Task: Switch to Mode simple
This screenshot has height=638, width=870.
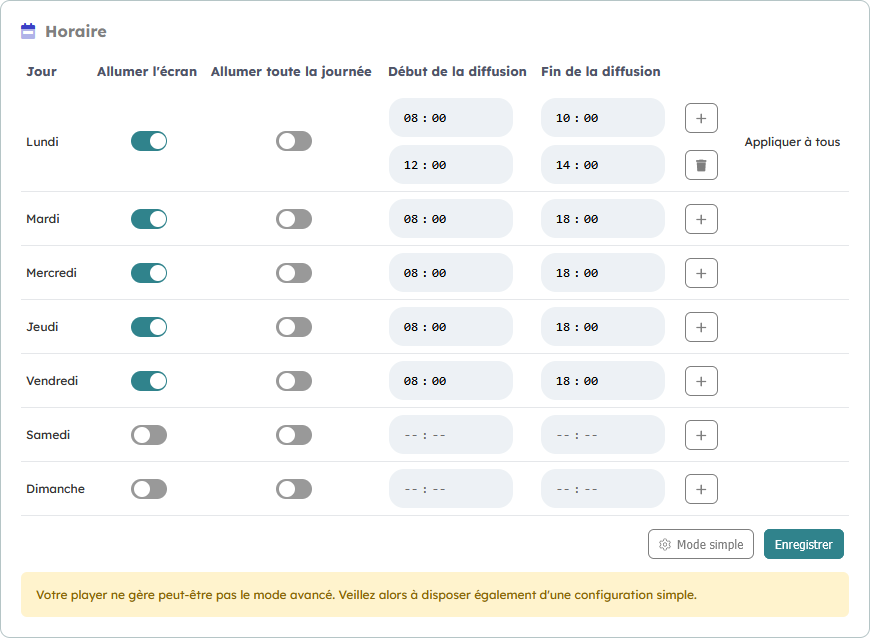Action: 701,545
